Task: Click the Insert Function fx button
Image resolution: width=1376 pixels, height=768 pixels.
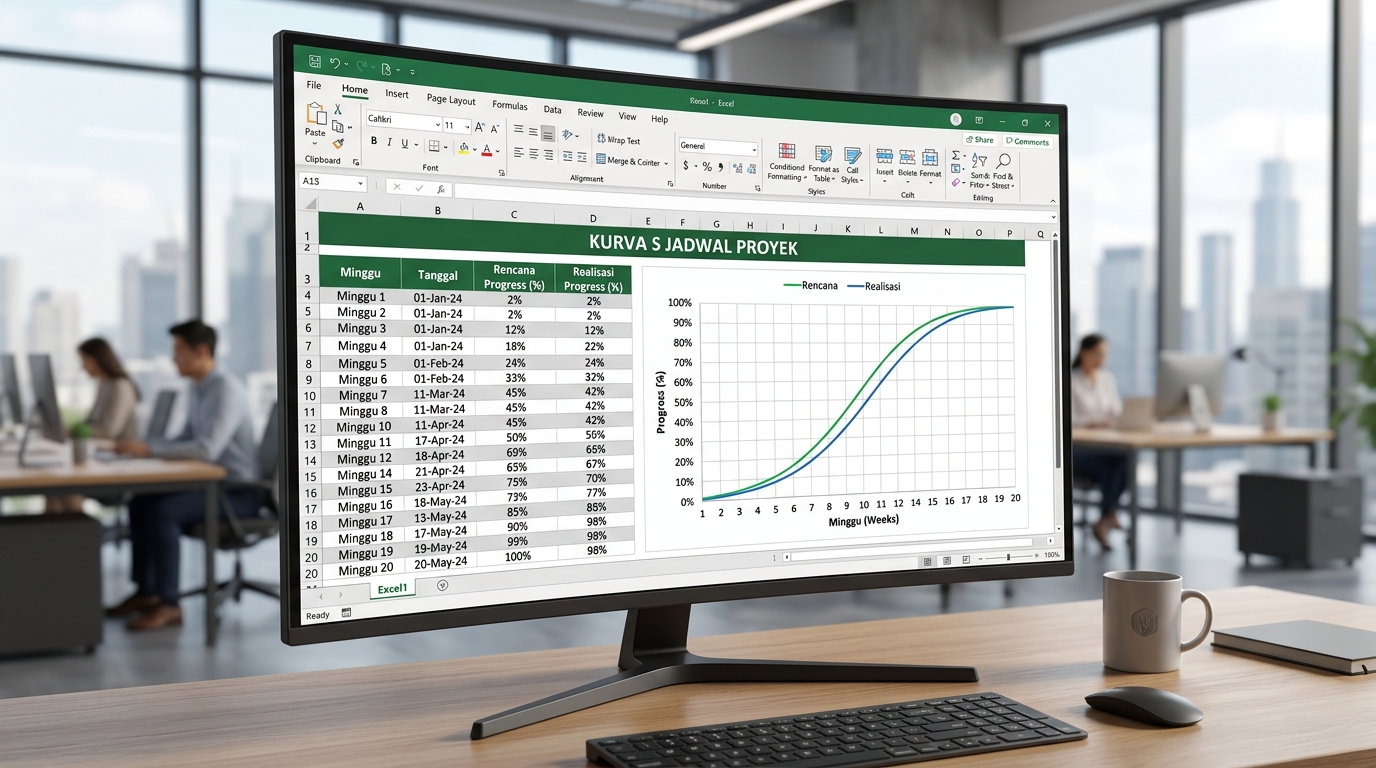Action: point(441,189)
